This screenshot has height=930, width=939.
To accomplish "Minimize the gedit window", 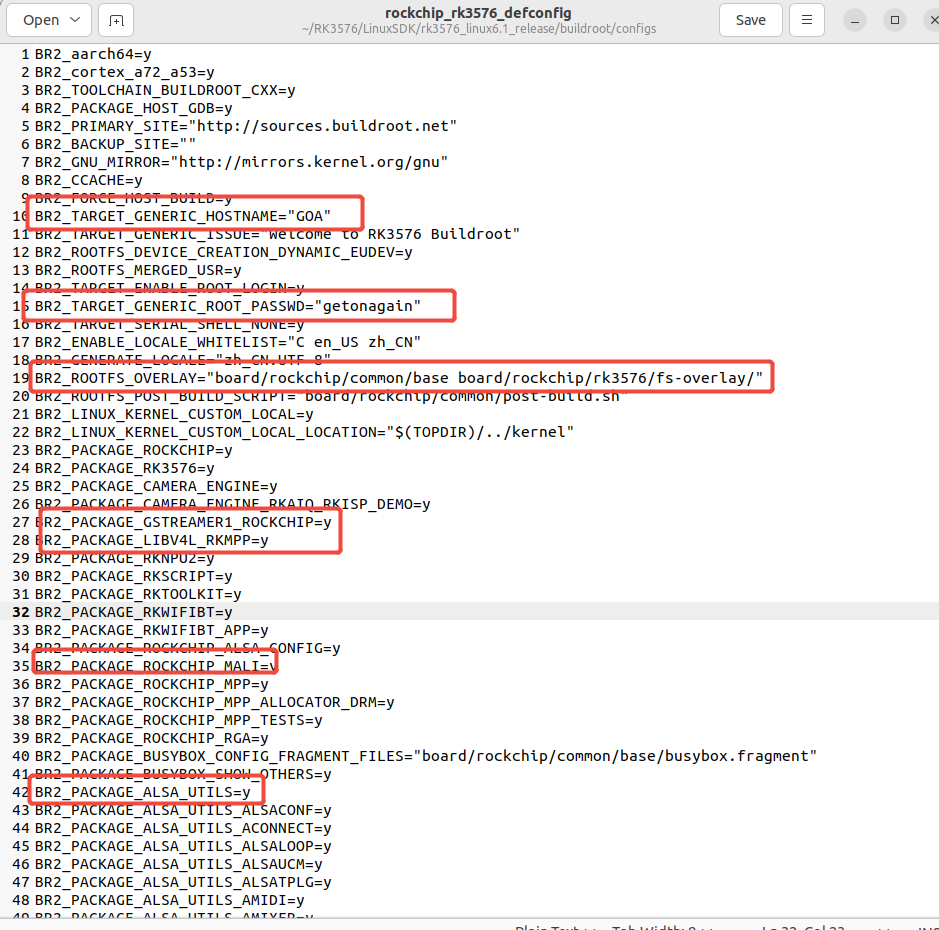I will pos(855,20).
